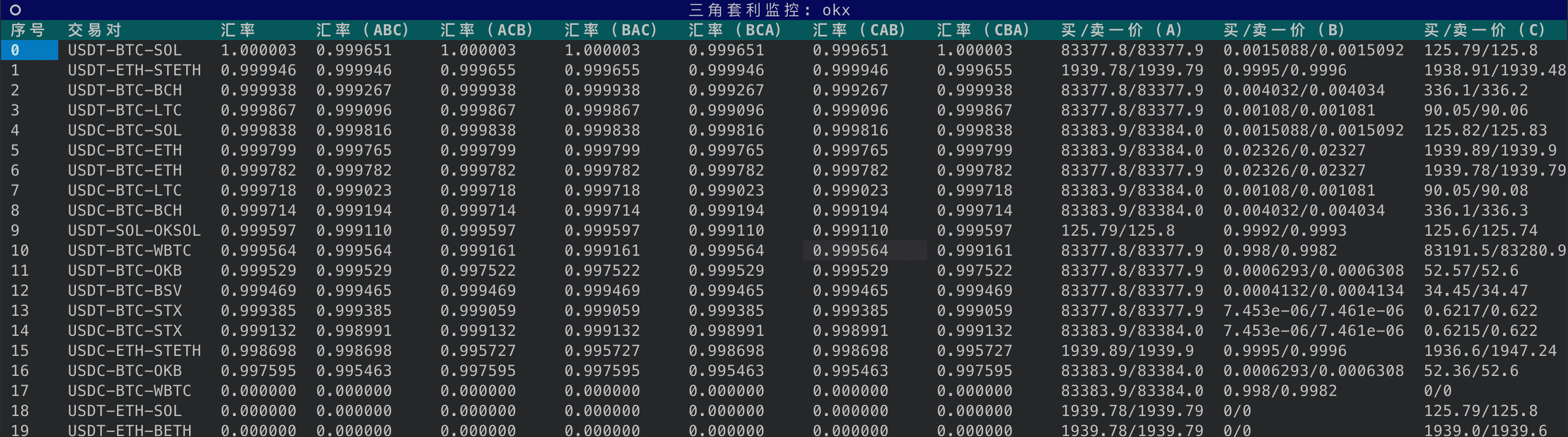Click the 汇率 (BCA) column header

pos(735,30)
